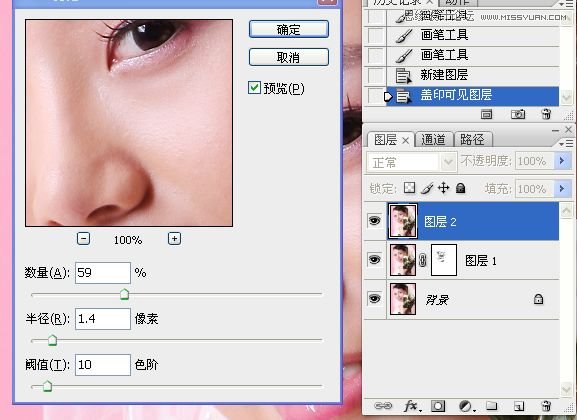Create a new layer group
The image size is (577, 420).
tap(492, 406)
